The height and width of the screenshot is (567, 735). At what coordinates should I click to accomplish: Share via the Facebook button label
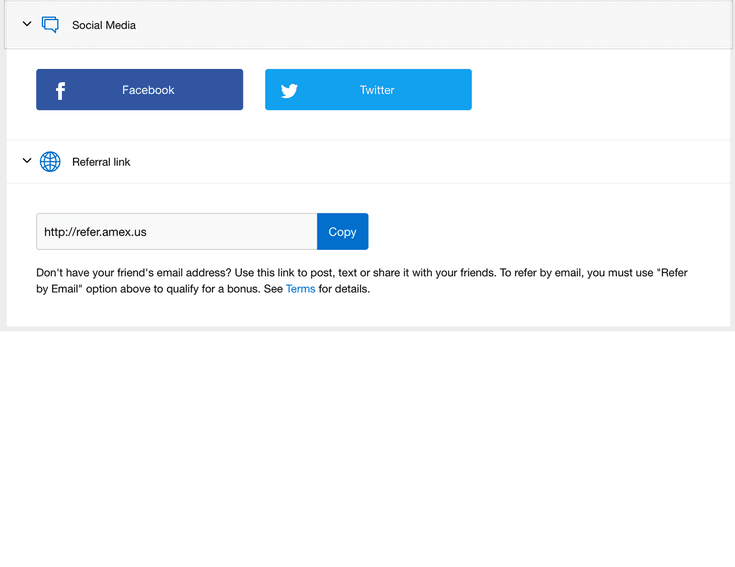[148, 90]
